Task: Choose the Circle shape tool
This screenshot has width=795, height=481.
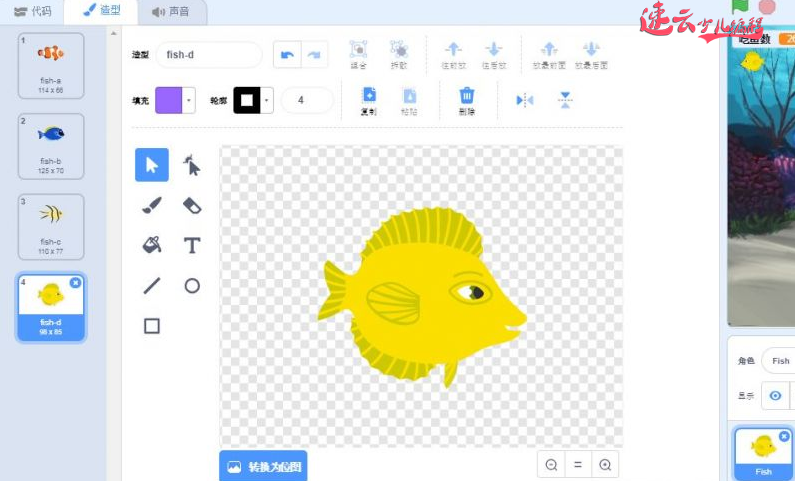Action: [x=192, y=286]
